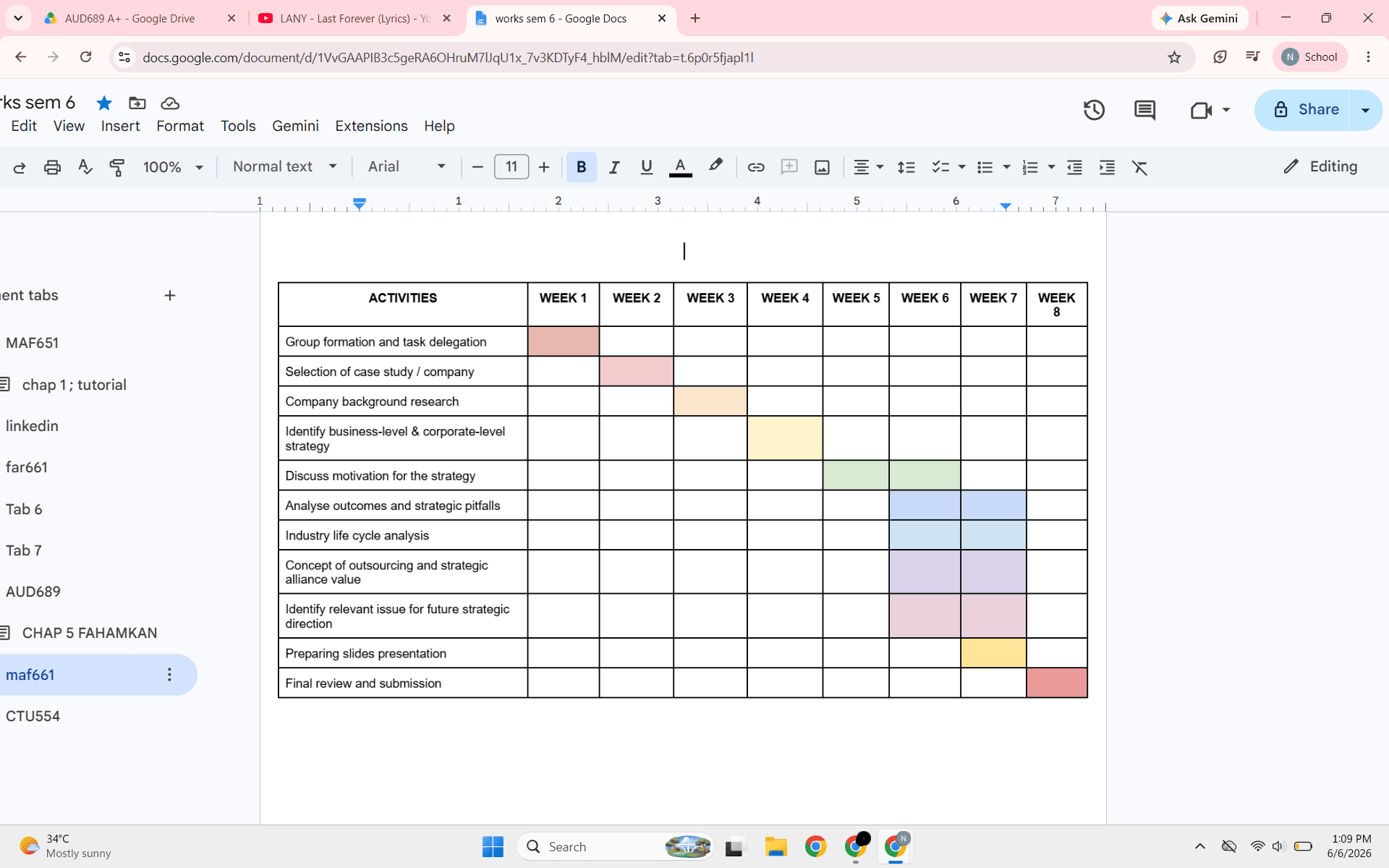
Task: Click the insert image icon
Action: pyautogui.click(x=822, y=167)
